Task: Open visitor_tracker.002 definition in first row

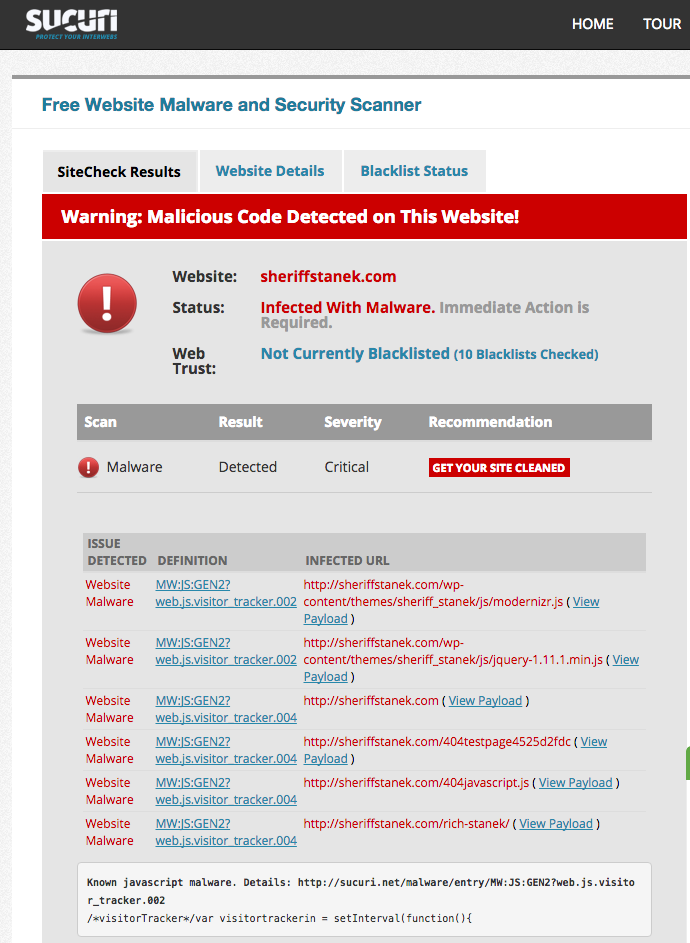Action: (226, 602)
